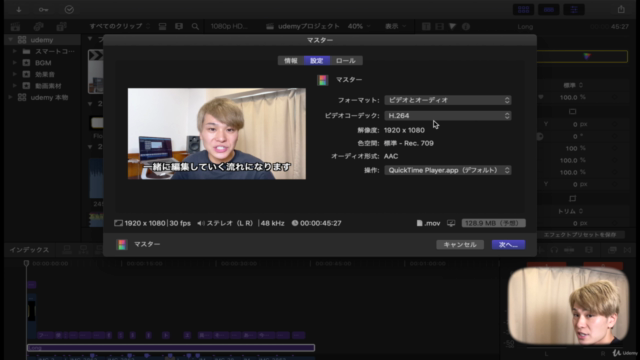
Task: Click the share export icon in toolbar
Action: (x=621, y=9)
